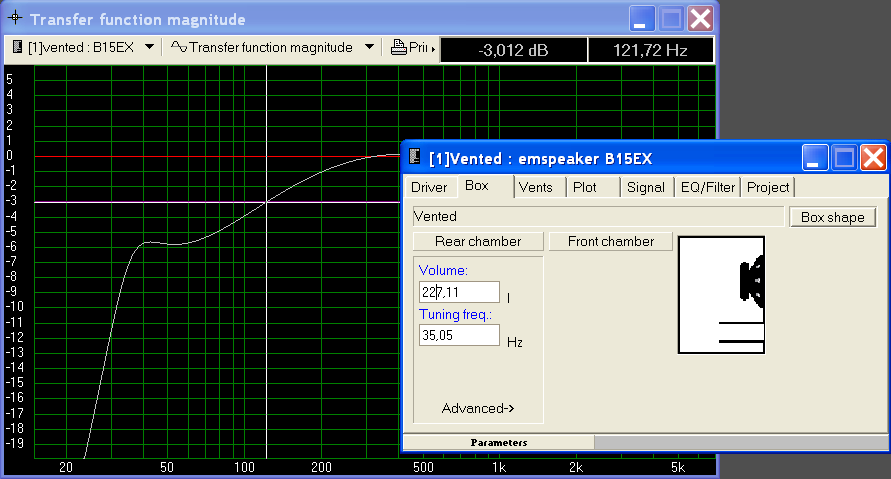Click the -3 label on the dB axis
The image size is (891, 479).
(x=11, y=201)
